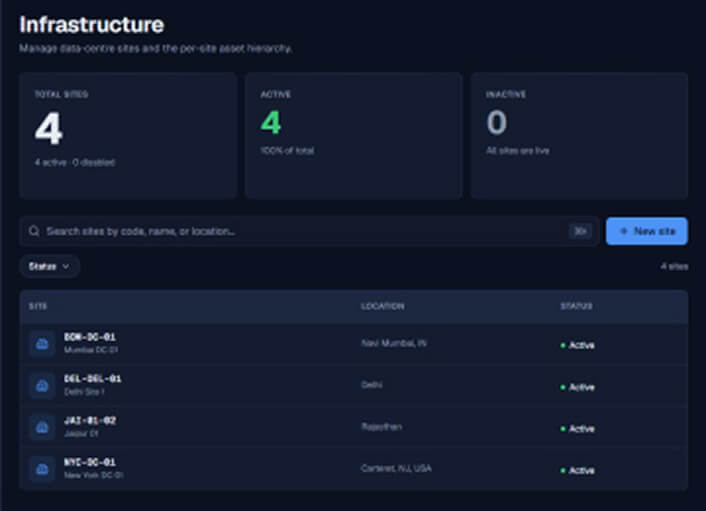Click the Carteret, NJ, USA location cell
This screenshot has width=706, height=511.
click(396, 468)
